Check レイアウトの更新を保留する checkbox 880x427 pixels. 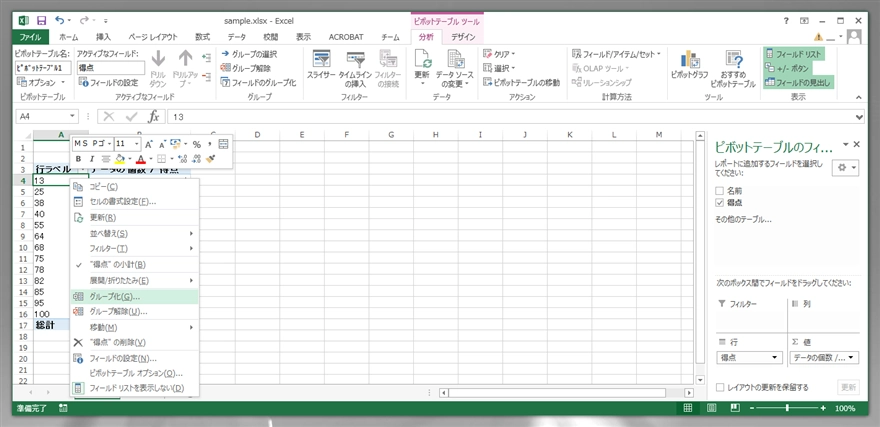(720, 387)
